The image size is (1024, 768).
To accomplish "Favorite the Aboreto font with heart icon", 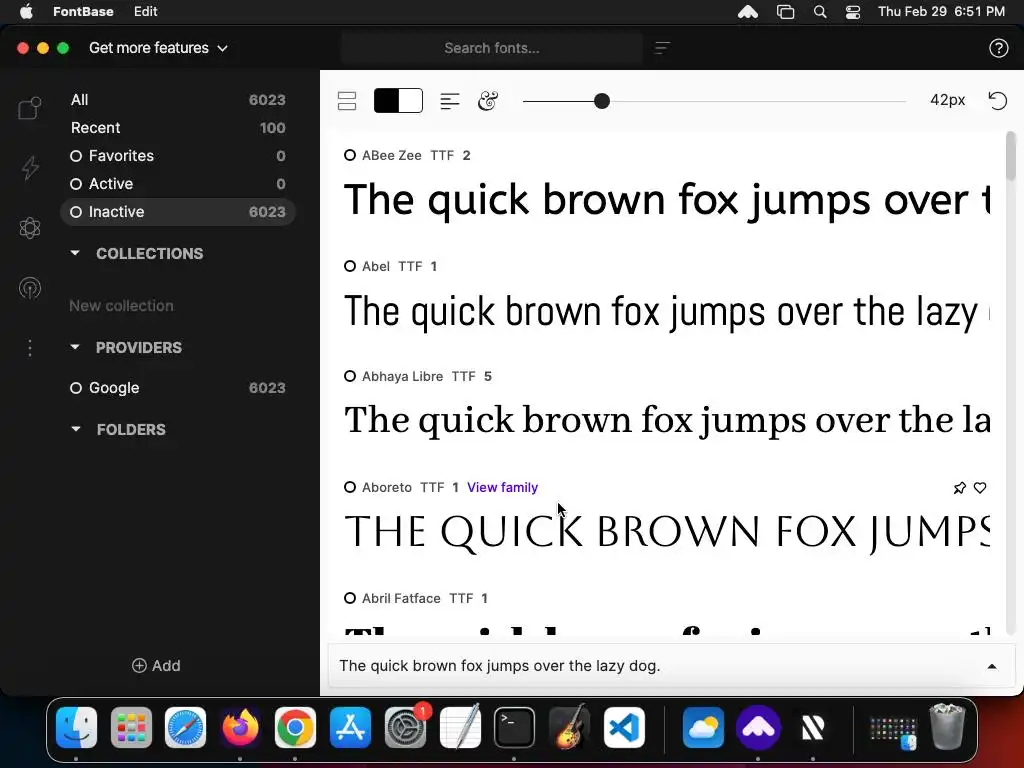I will pyautogui.click(x=980, y=488).
